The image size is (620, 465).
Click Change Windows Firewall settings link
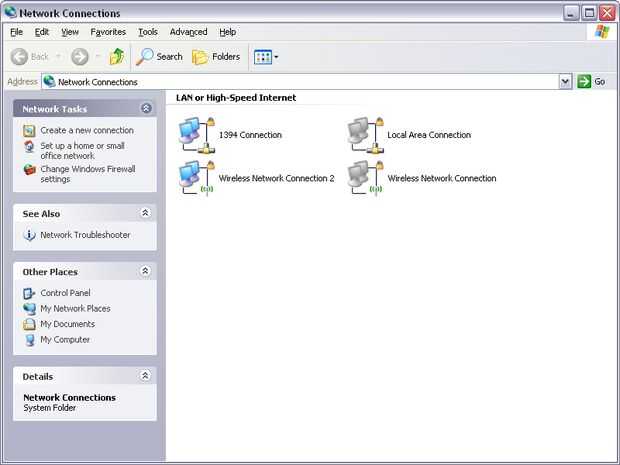pyautogui.click(x=88, y=174)
